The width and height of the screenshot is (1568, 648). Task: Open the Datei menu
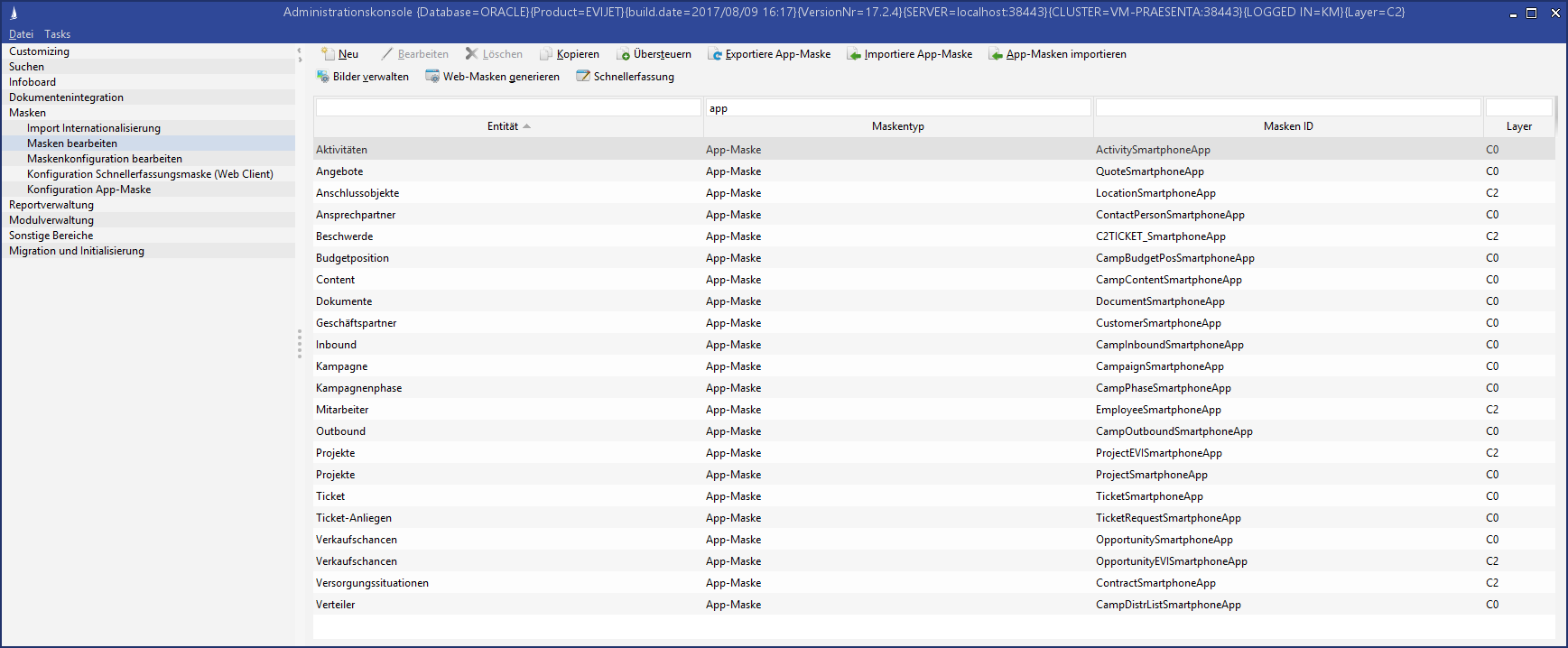[21, 34]
